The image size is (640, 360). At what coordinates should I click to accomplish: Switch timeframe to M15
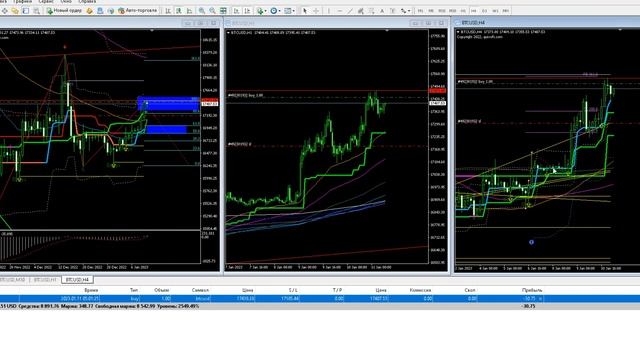pos(442,11)
